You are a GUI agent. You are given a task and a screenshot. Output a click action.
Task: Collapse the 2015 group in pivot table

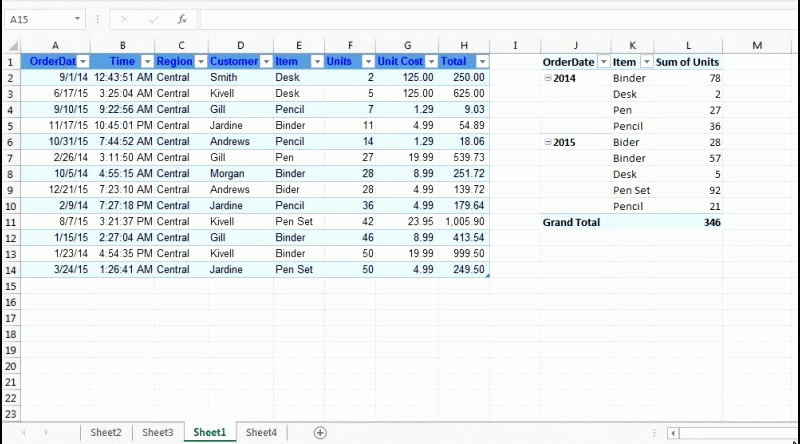click(x=547, y=142)
